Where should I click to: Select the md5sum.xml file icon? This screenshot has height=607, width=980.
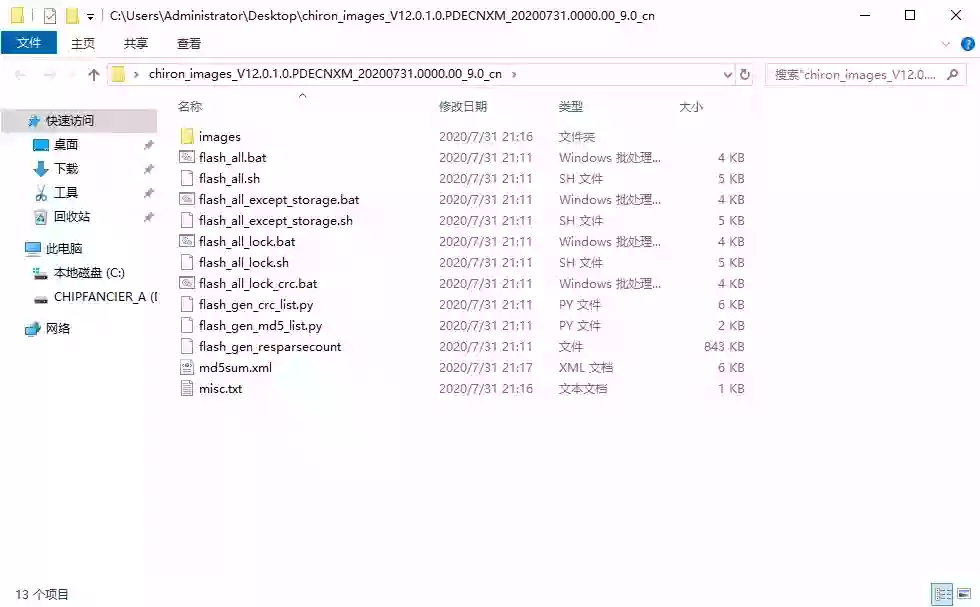click(187, 368)
